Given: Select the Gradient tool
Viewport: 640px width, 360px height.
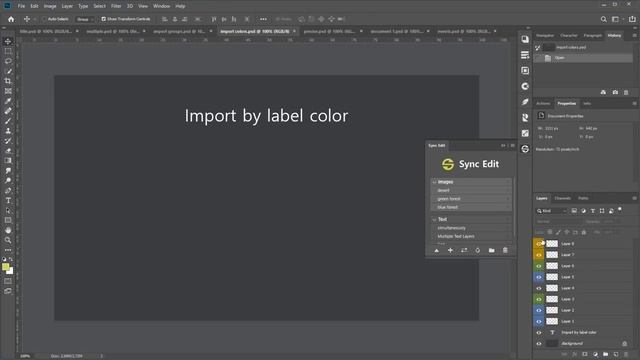Looking at the screenshot, I should tap(8, 160).
